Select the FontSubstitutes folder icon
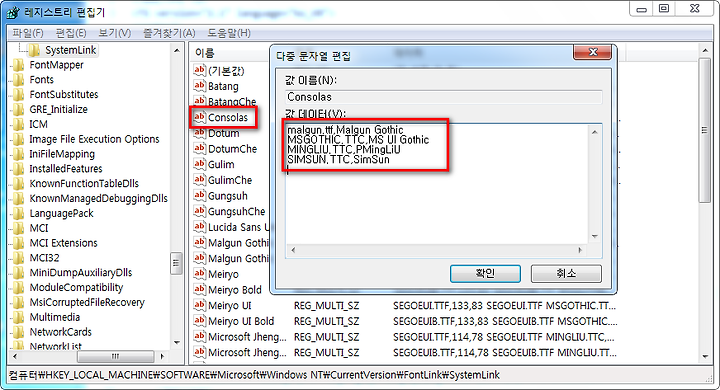 [x=19, y=95]
